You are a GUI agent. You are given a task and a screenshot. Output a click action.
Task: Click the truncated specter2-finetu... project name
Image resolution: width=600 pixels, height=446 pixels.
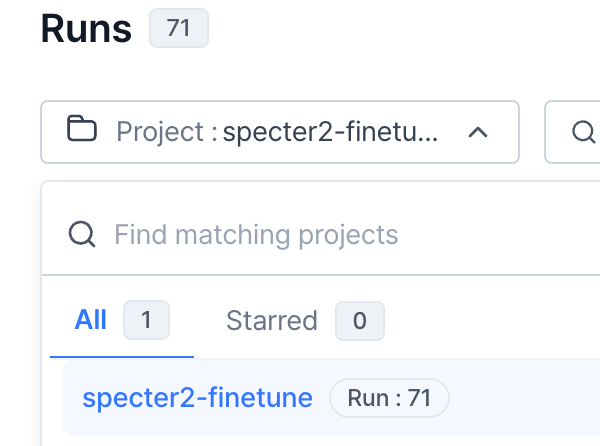tap(330, 132)
